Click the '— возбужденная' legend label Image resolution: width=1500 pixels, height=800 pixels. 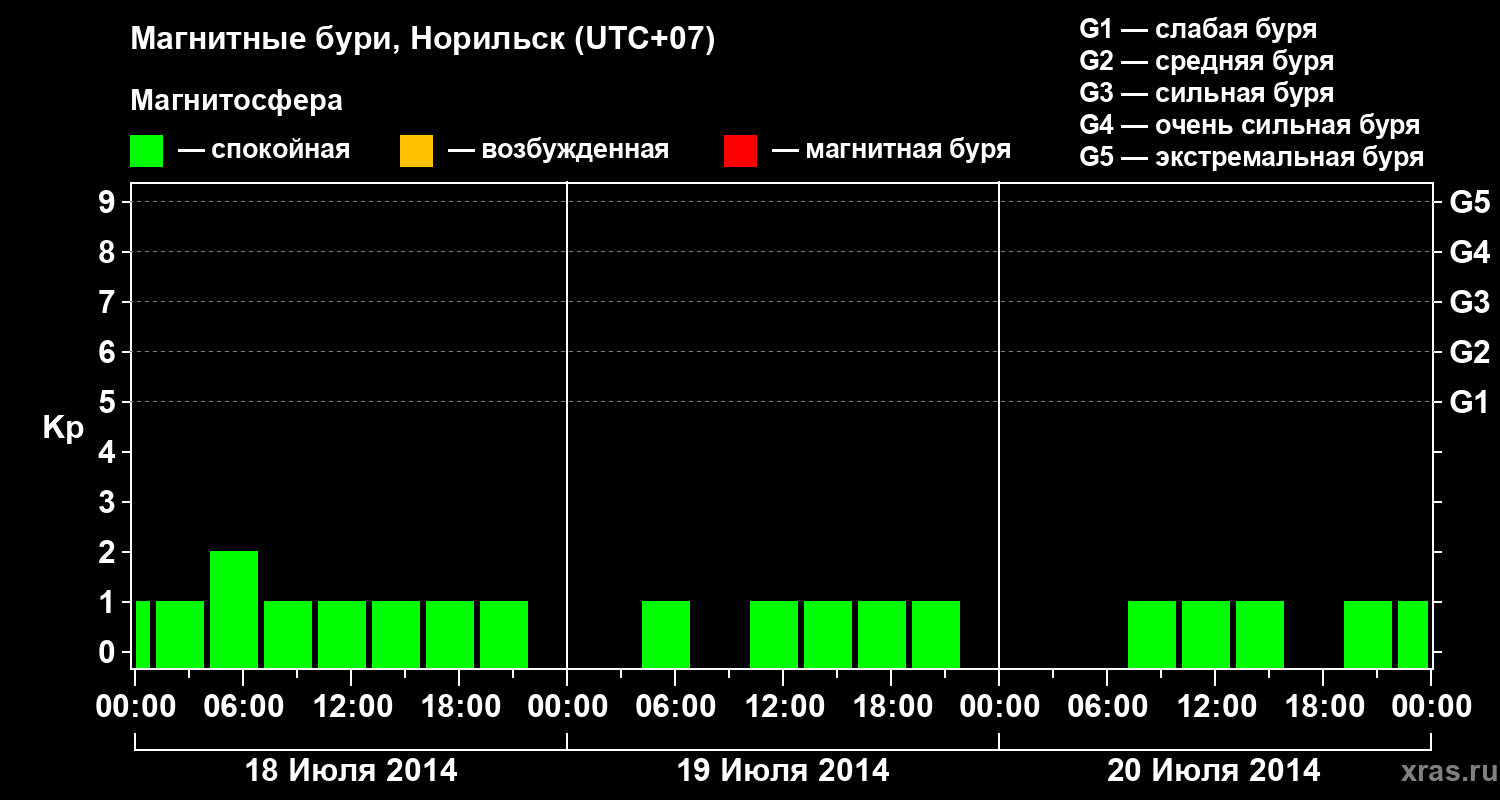pos(558,151)
